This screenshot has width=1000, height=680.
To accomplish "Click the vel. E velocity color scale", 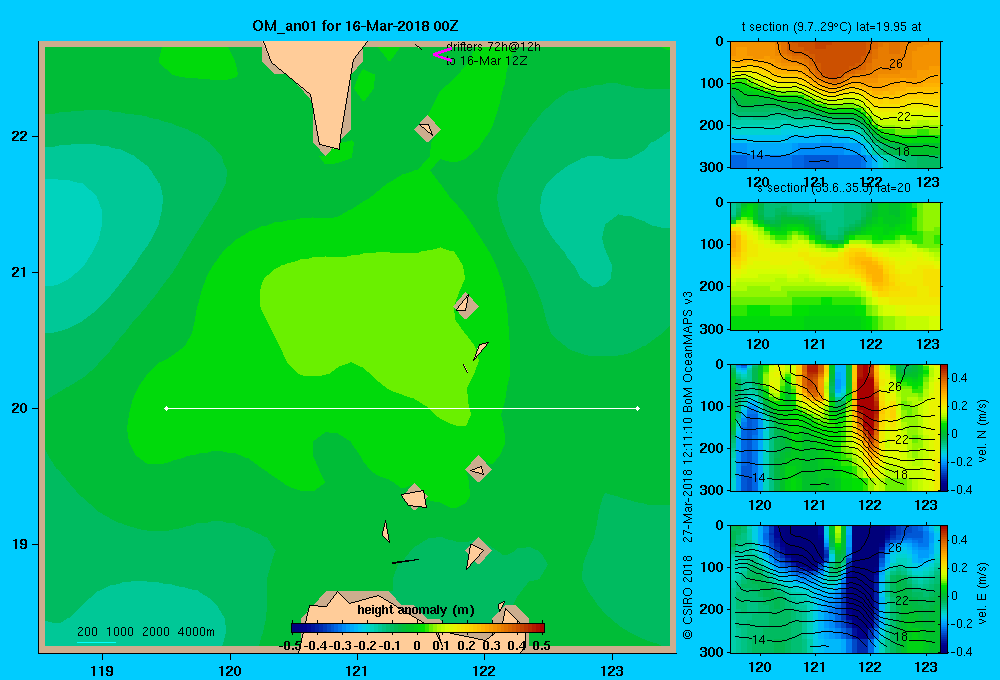I will 945,589.
